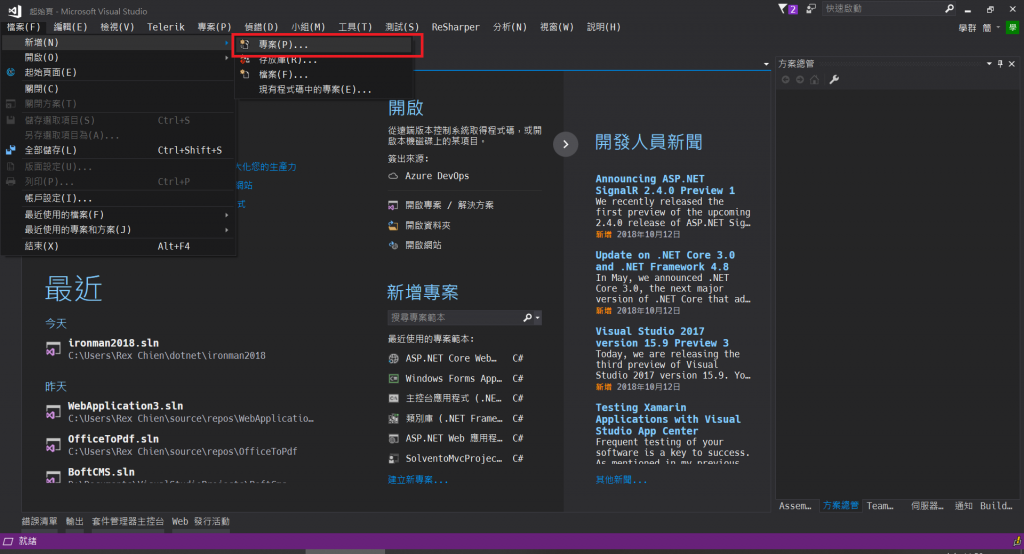Click the WebApplication3.sln solution icon

(53, 412)
